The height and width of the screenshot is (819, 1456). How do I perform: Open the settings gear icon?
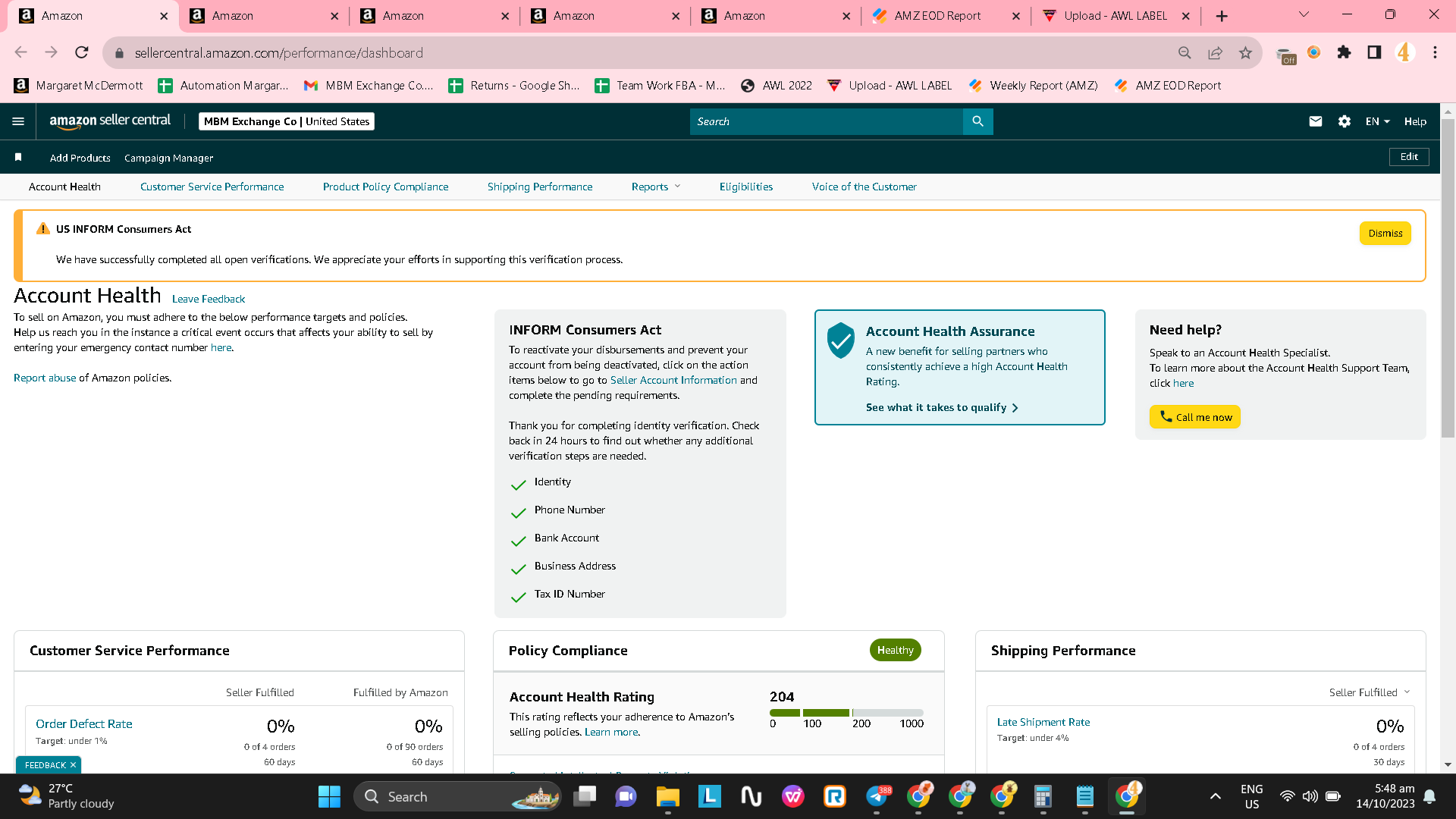tap(1345, 121)
